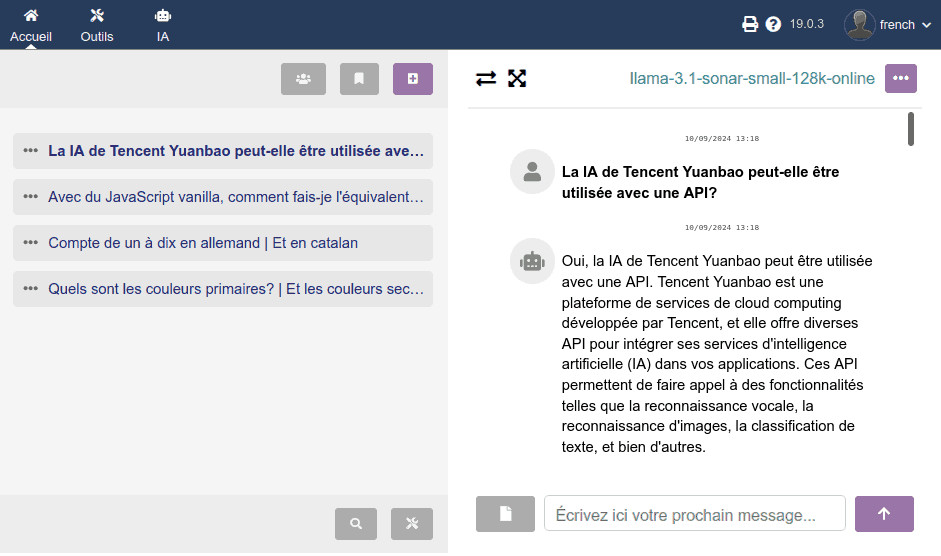Open the chat options ellipsis button
Screen dimensions: 941x556
coord(901,78)
